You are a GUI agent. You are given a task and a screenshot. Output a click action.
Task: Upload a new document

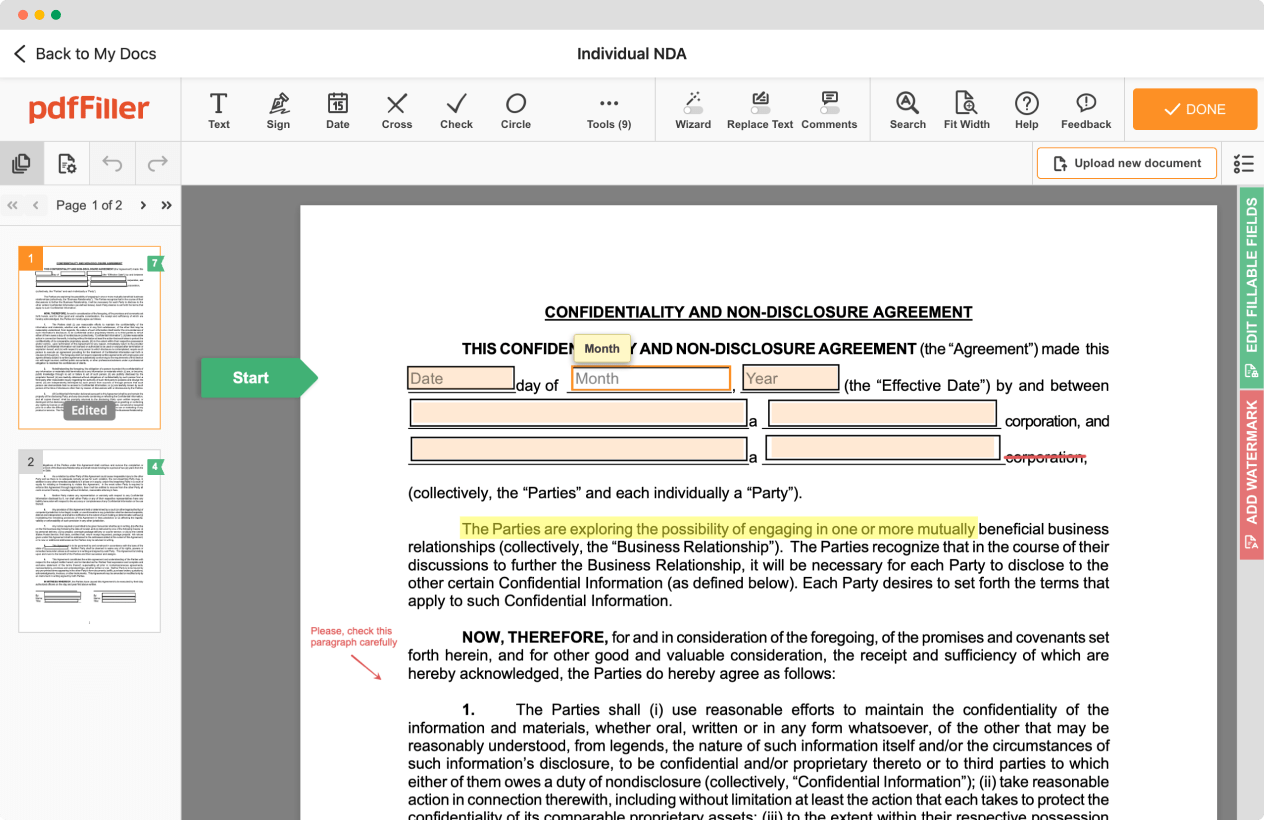1126,163
